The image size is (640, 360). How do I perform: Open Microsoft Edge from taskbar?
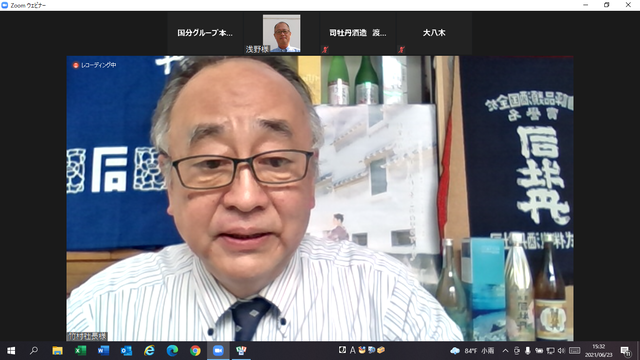[172, 351]
